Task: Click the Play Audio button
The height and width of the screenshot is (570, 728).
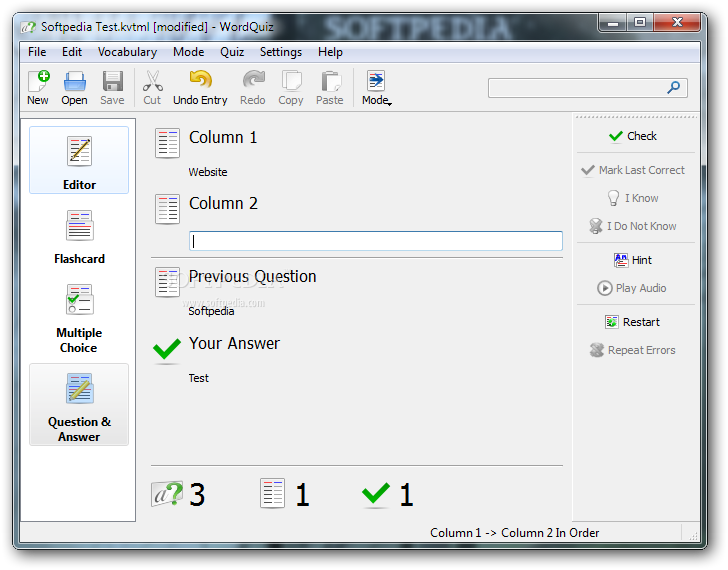Action: click(x=632, y=288)
